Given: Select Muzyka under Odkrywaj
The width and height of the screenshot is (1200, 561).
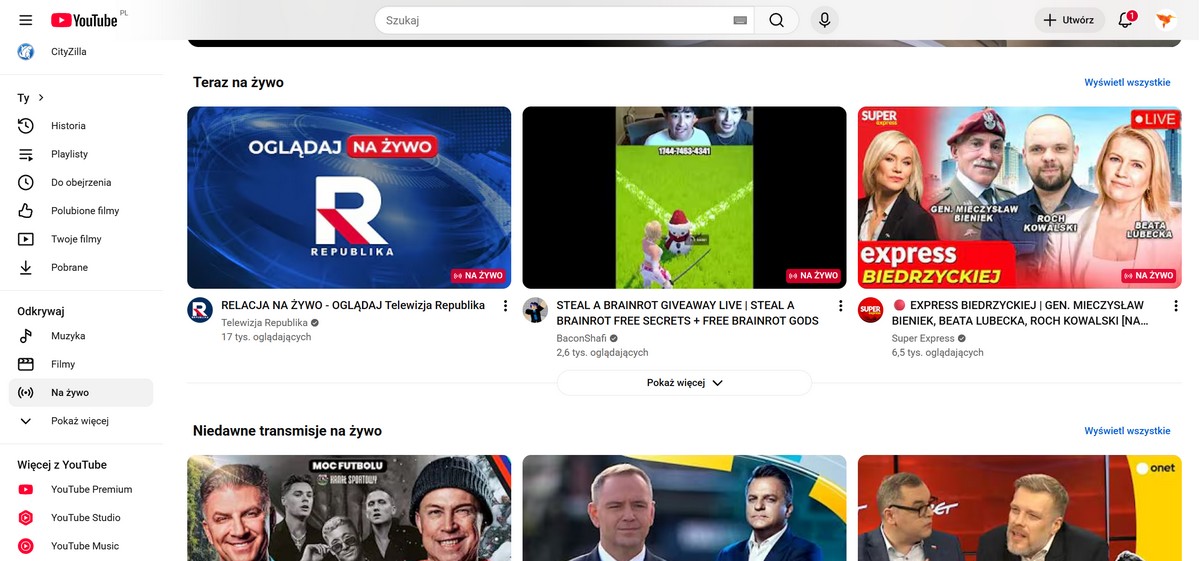Looking at the screenshot, I should 81,336.
